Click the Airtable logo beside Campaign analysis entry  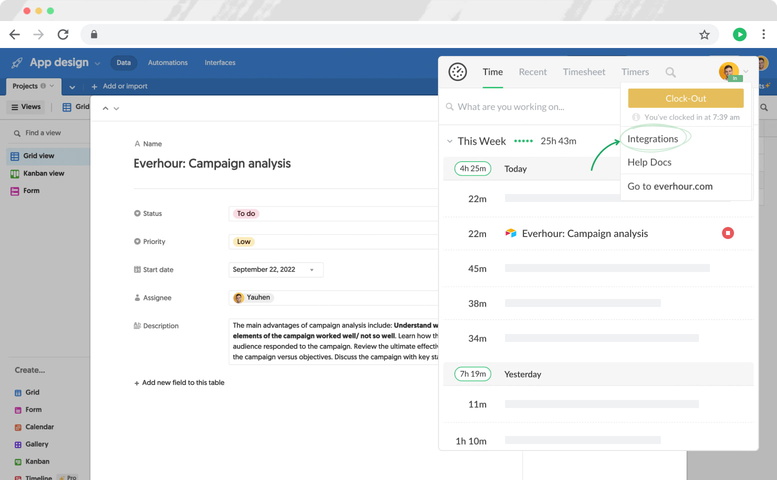click(510, 233)
